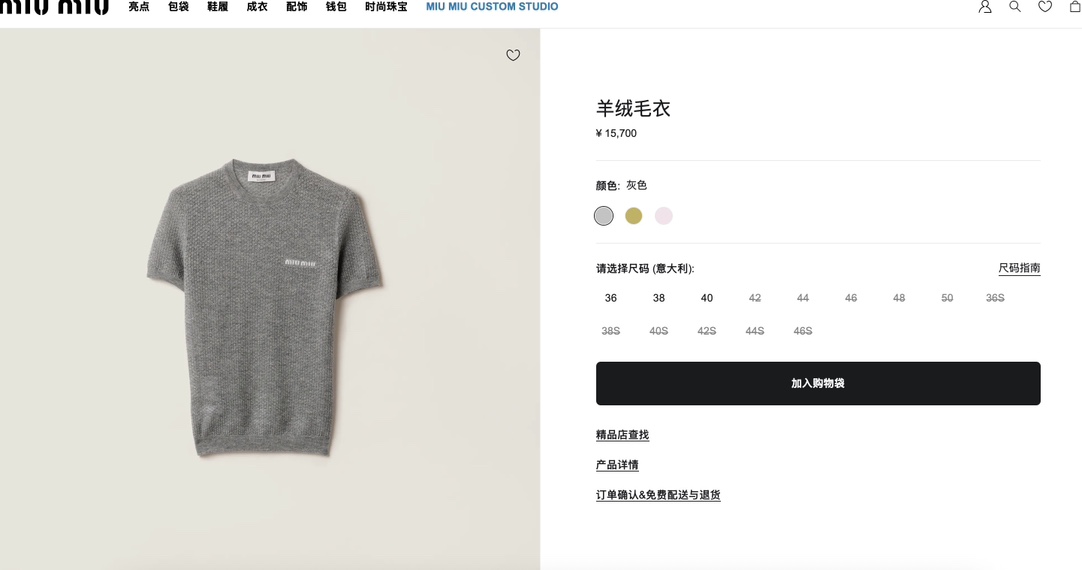This screenshot has width=1082, height=570.
Task: Open the 包袋 menu
Action: click(178, 7)
